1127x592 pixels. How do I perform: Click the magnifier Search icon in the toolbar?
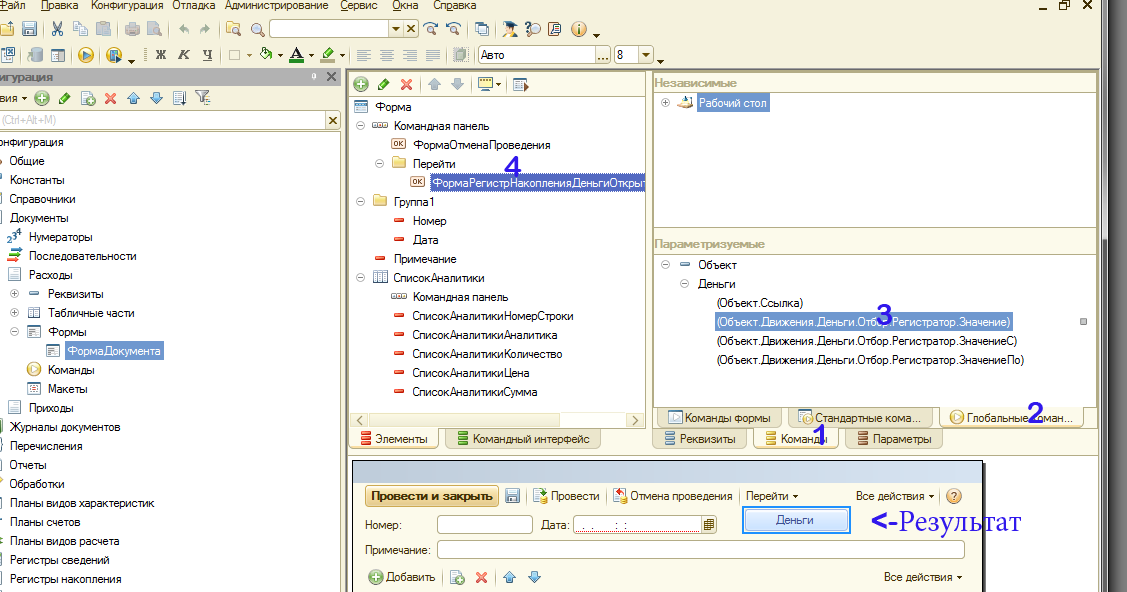pos(257,29)
